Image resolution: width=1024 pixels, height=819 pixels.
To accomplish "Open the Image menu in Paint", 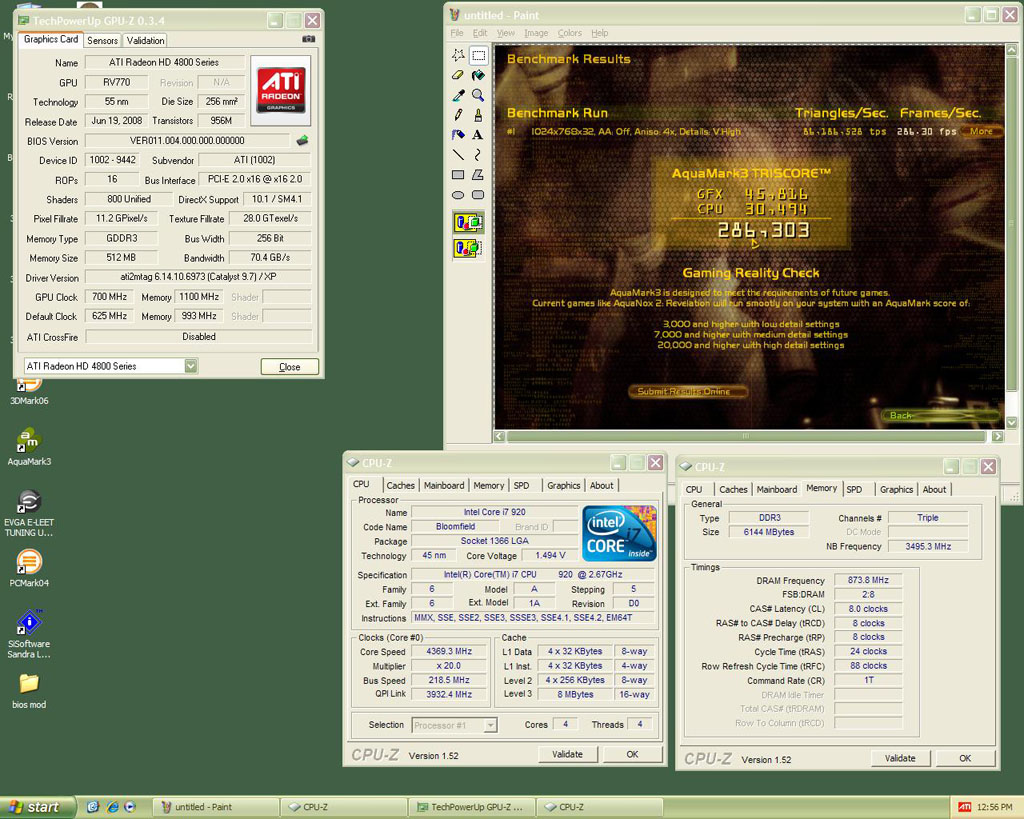I will [536, 33].
